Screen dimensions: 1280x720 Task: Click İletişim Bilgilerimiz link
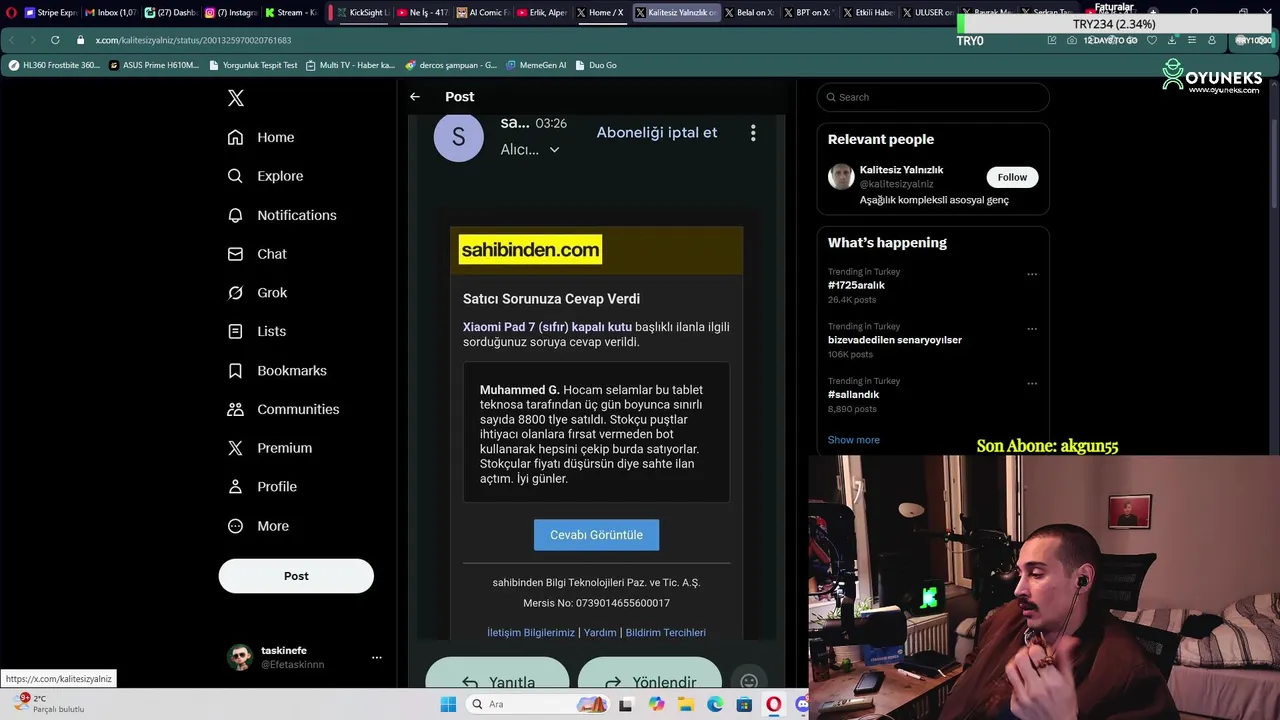(x=531, y=633)
